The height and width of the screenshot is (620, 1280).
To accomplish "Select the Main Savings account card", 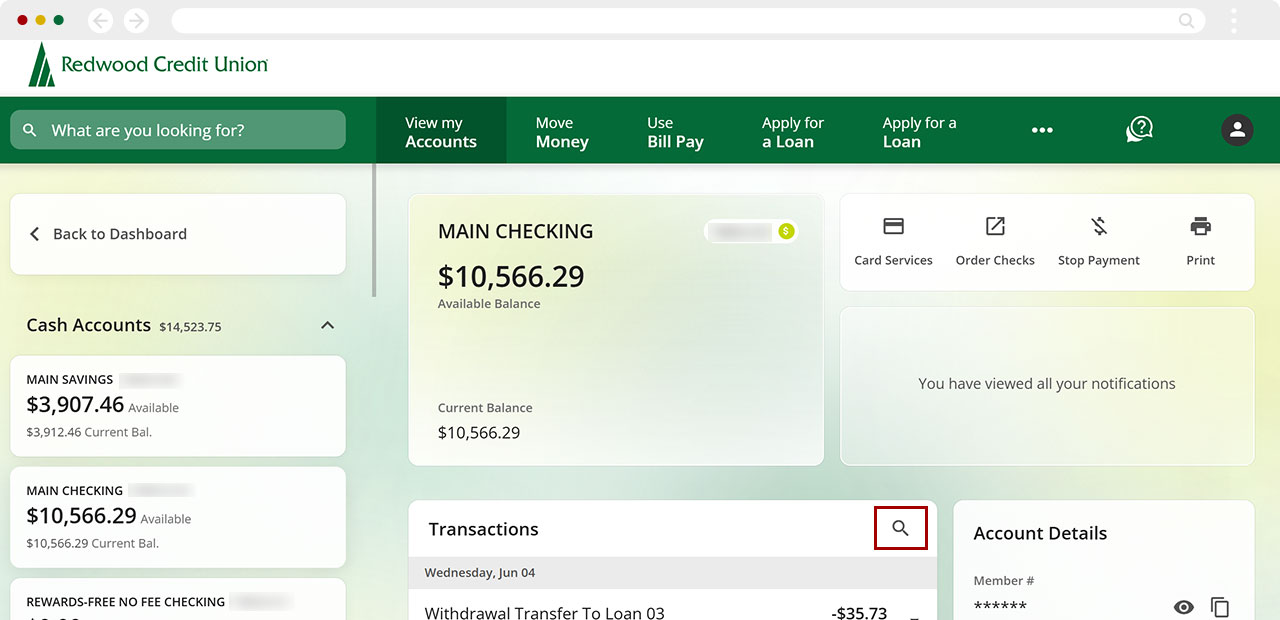I will pyautogui.click(x=178, y=405).
